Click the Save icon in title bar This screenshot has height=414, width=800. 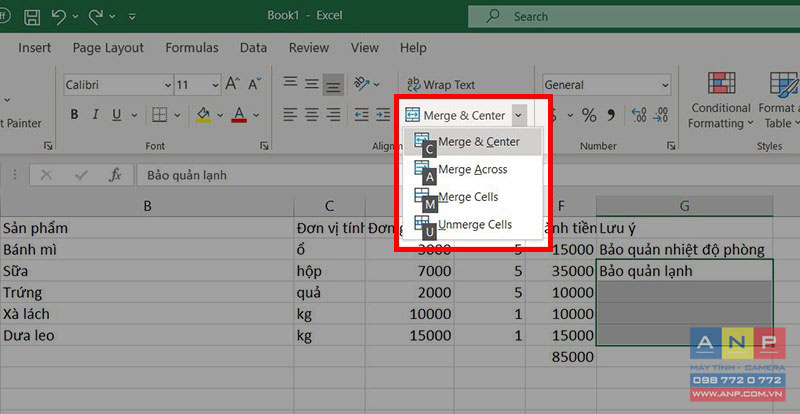click(32, 17)
